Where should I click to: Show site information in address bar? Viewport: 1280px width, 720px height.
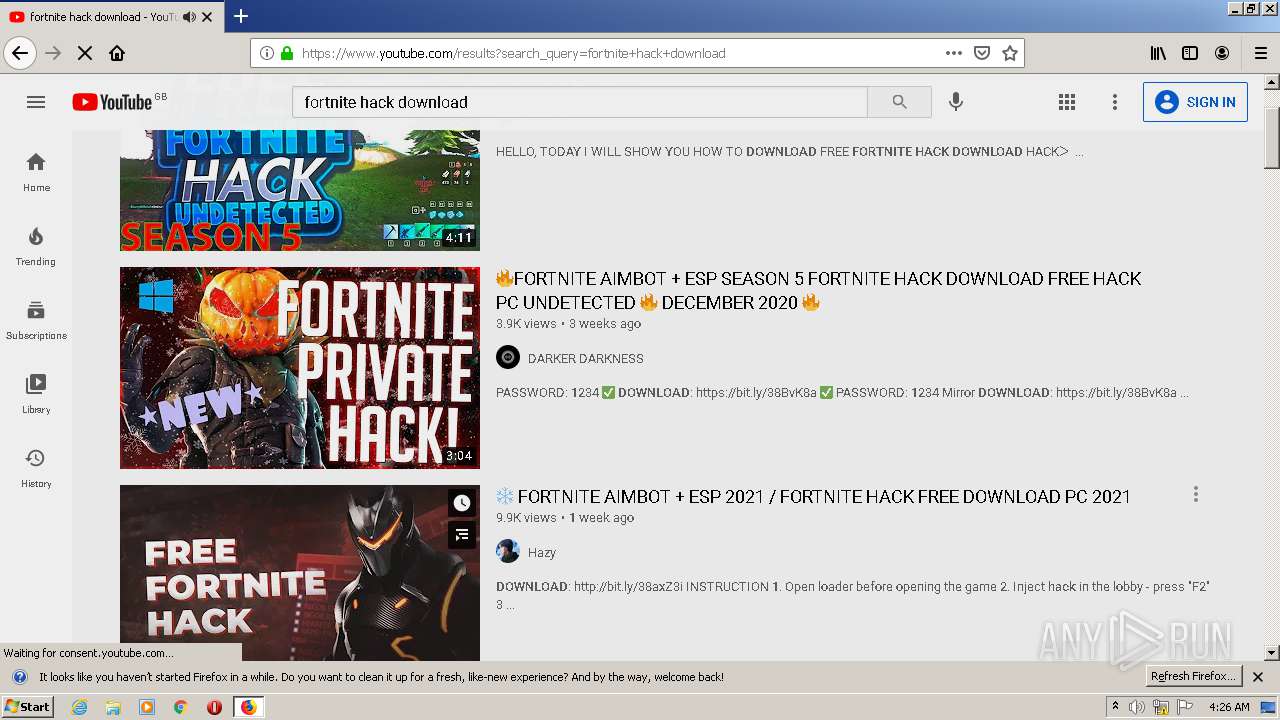pyautogui.click(x=267, y=53)
